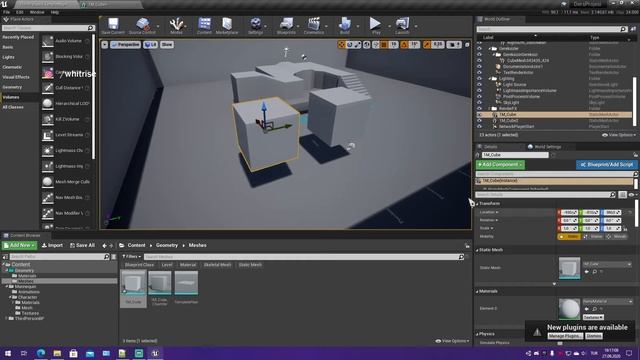The image size is (640, 360).
Task: Open the Static Mesh asset dropdown
Action: (607, 264)
